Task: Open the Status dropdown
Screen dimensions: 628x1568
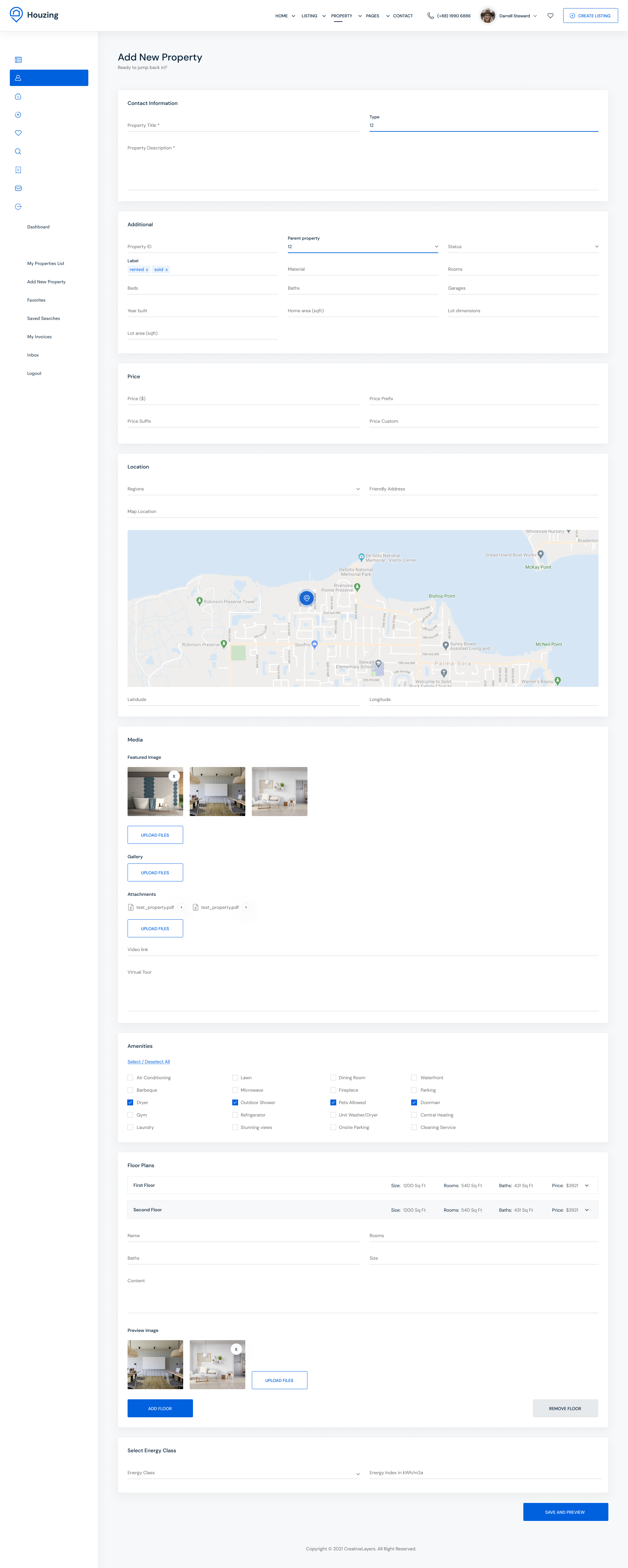Action: pos(523,247)
